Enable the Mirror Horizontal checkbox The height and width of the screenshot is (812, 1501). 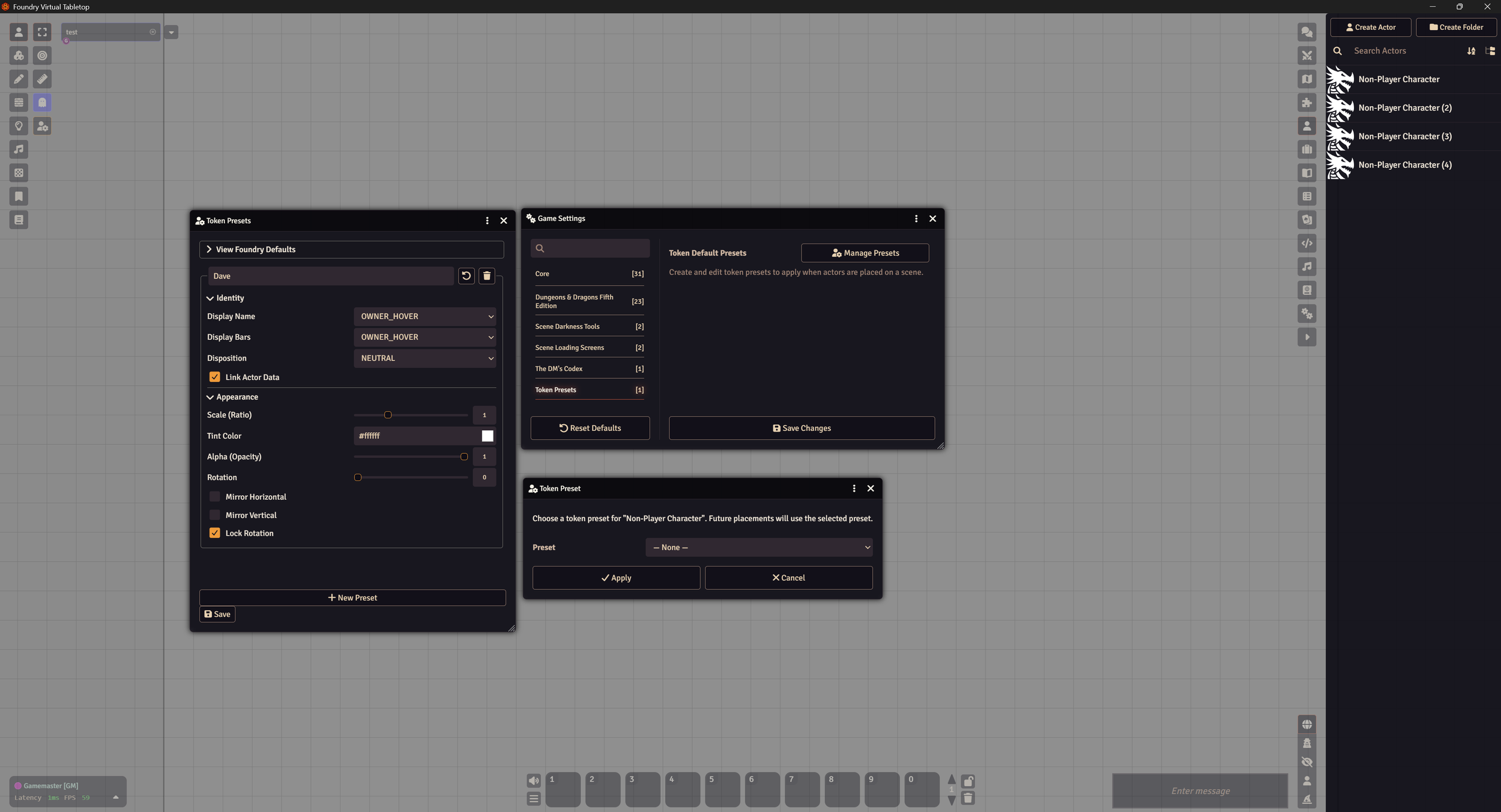[x=214, y=496]
